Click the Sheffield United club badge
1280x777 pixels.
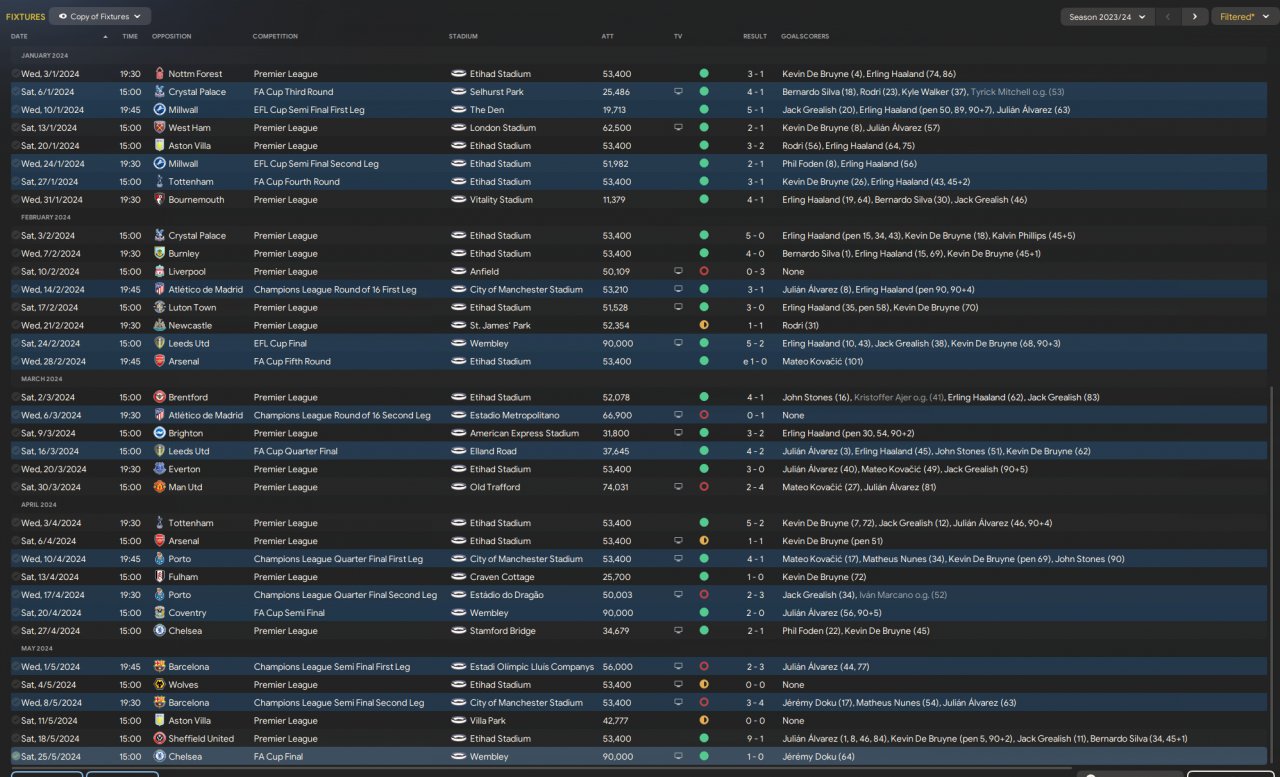click(x=159, y=740)
